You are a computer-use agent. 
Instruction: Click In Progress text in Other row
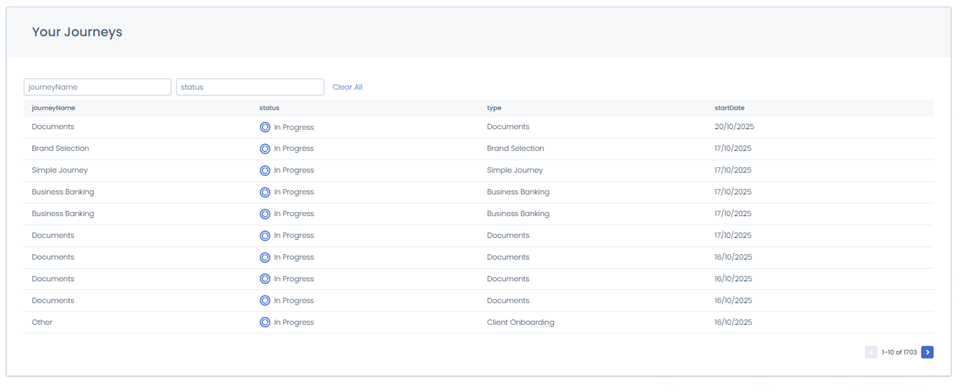[x=294, y=322]
